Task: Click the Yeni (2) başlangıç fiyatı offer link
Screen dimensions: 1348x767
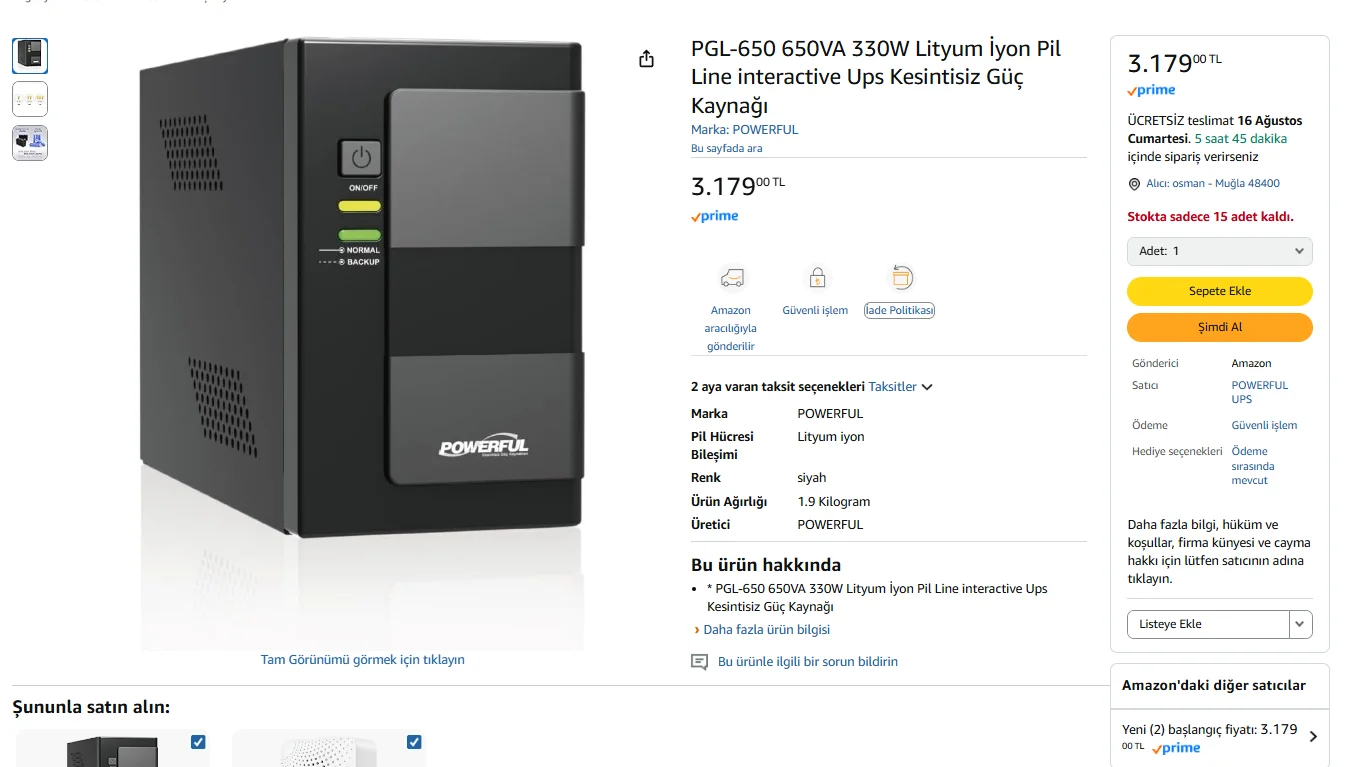Action: pyautogui.click(x=1209, y=737)
